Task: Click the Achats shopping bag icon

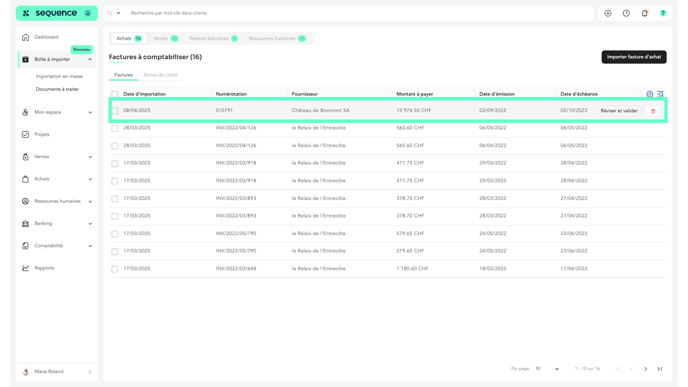Action: coord(25,179)
